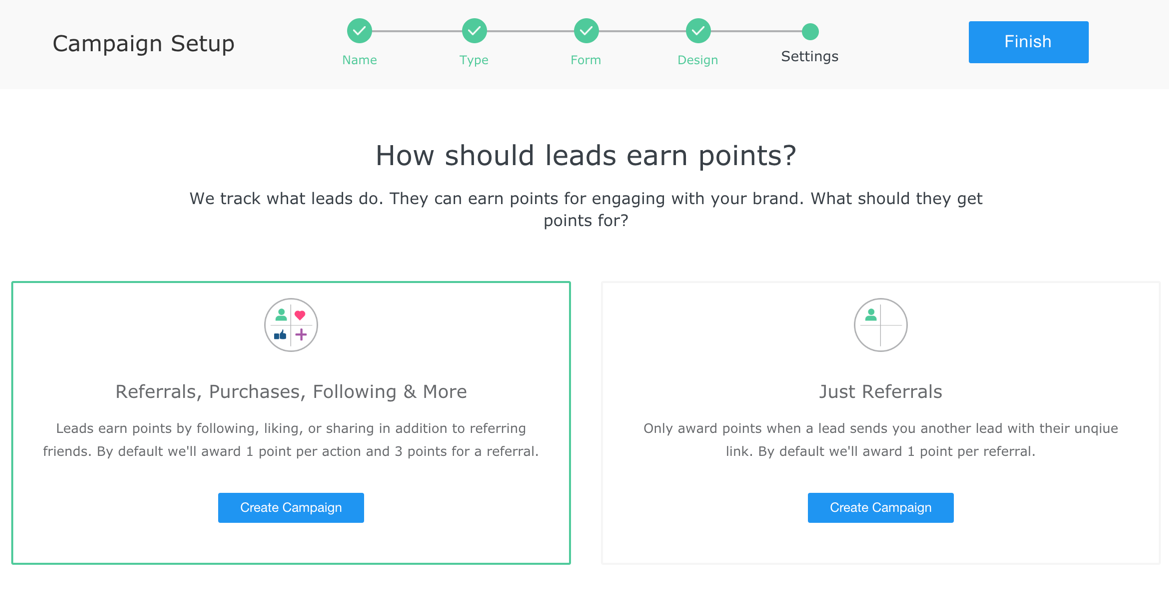The width and height of the screenshot is (1169, 613).
Task: Go to the Type step label
Action: [x=474, y=60]
